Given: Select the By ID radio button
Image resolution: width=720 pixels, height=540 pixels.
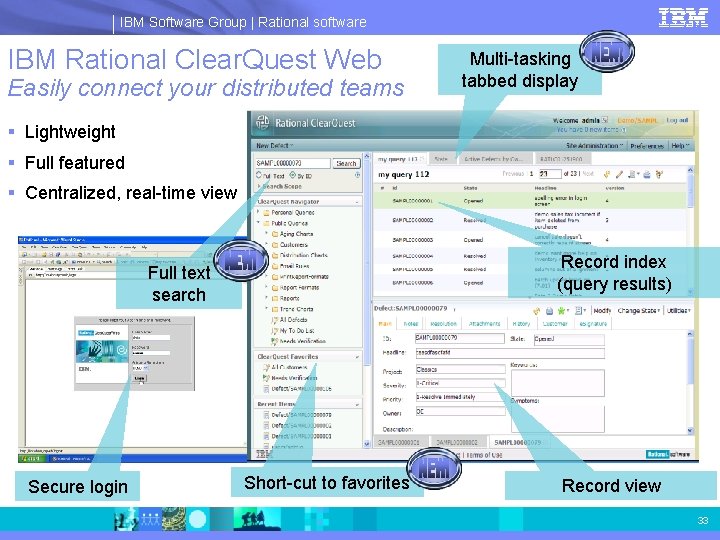Looking at the screenshot, I should (x=293, y=175).
